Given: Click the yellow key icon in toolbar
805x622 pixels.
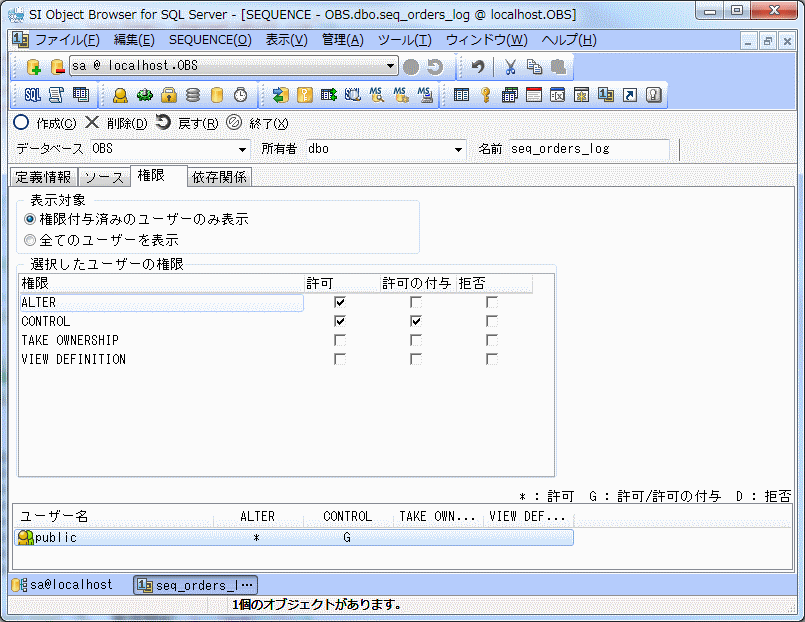Looking at the screenshot, I should point(485,95).
